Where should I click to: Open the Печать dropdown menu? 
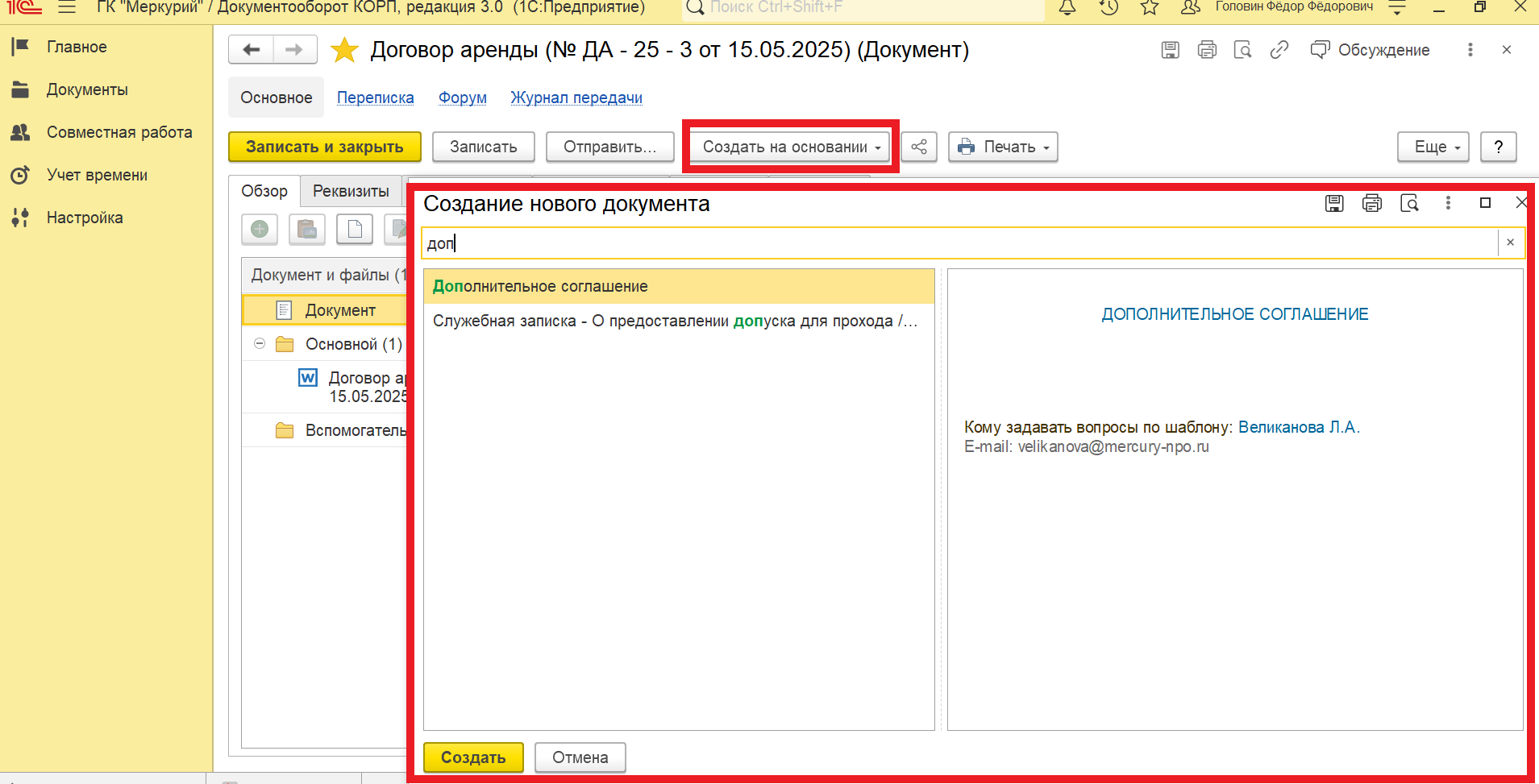(1003, 147)
